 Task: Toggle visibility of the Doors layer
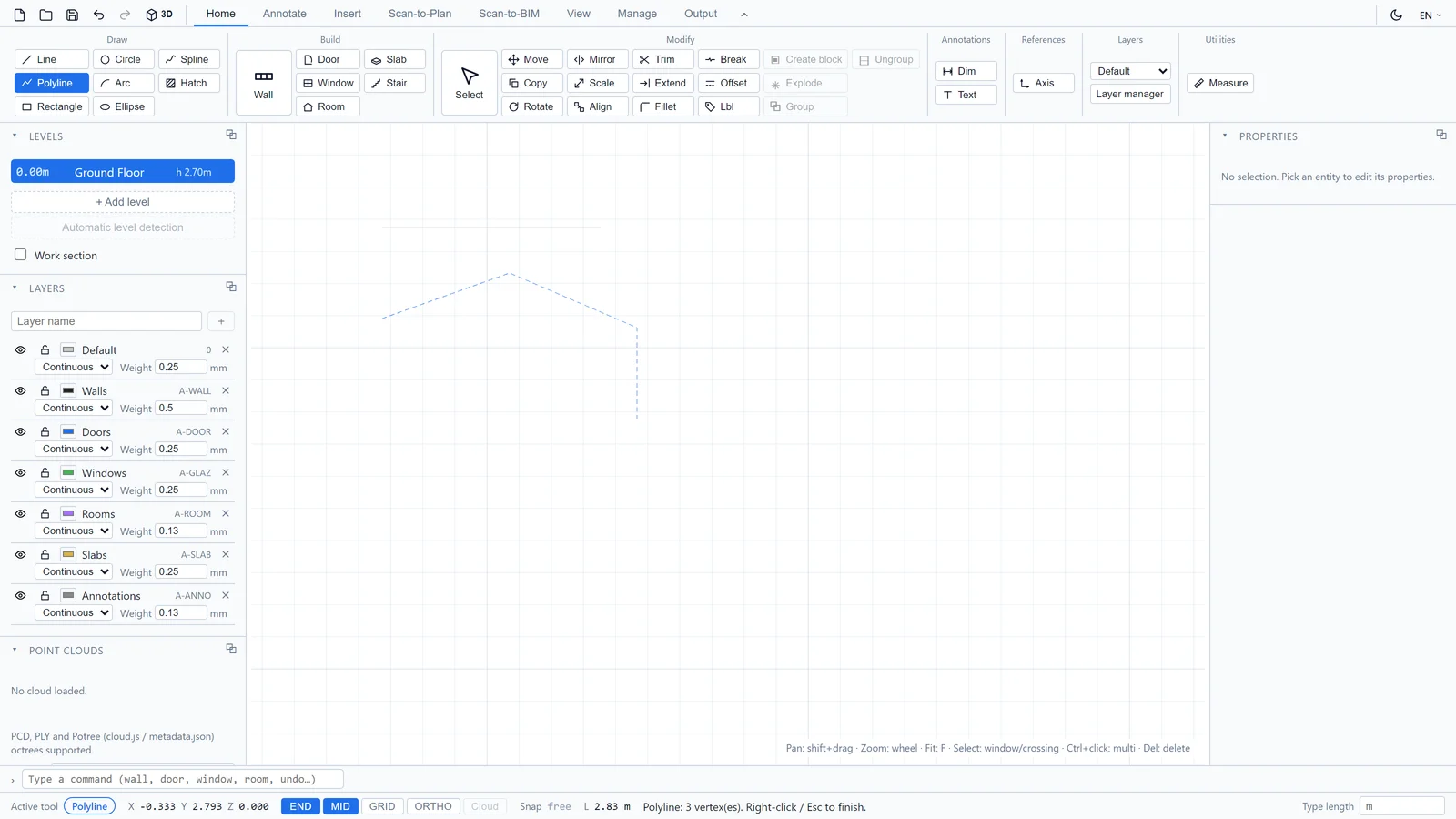pos(20,431)
